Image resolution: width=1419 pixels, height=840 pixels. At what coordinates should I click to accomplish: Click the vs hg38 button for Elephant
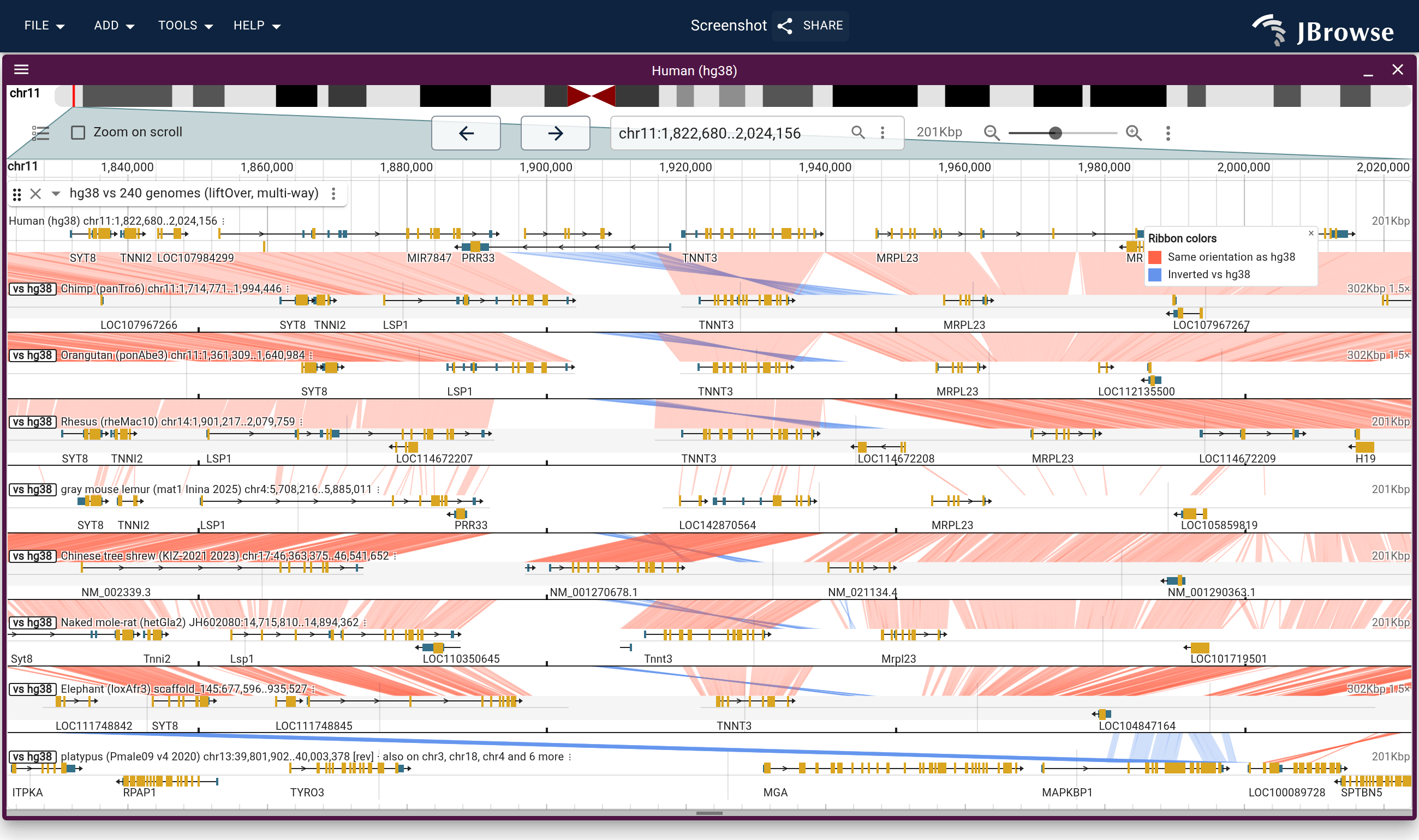click(32, 689)
